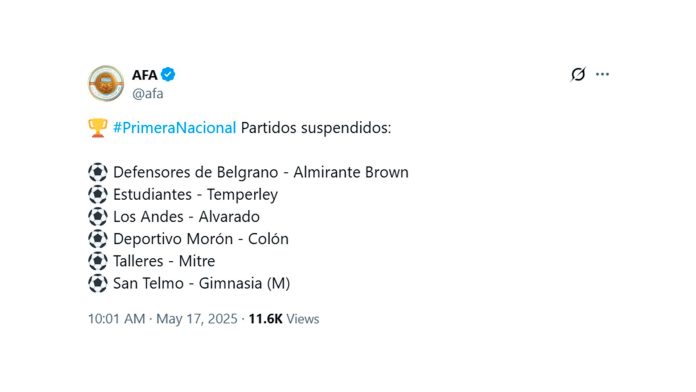Click the May 17, 2025 date
The image size is (696, 392).
tap(197, 319)
